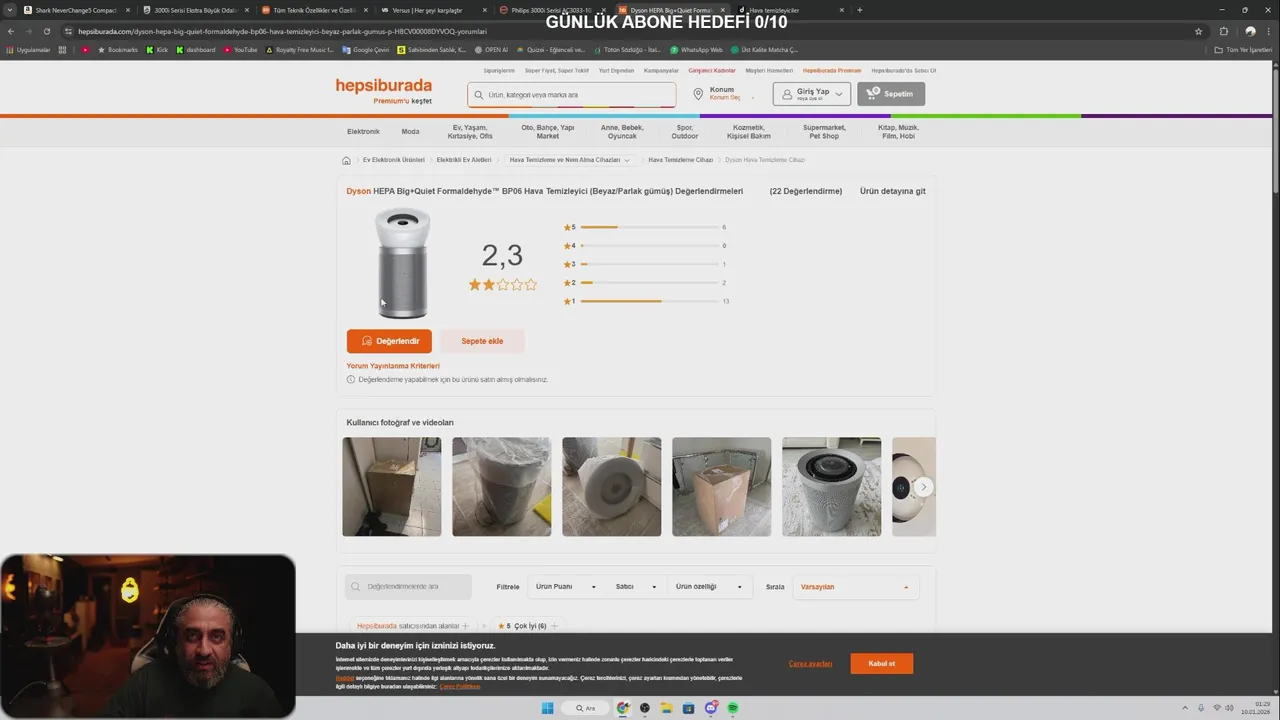1280x720 pixels.
Task: Focus the Değerlendirmelerde ara search field
Action: coord(408,587)
